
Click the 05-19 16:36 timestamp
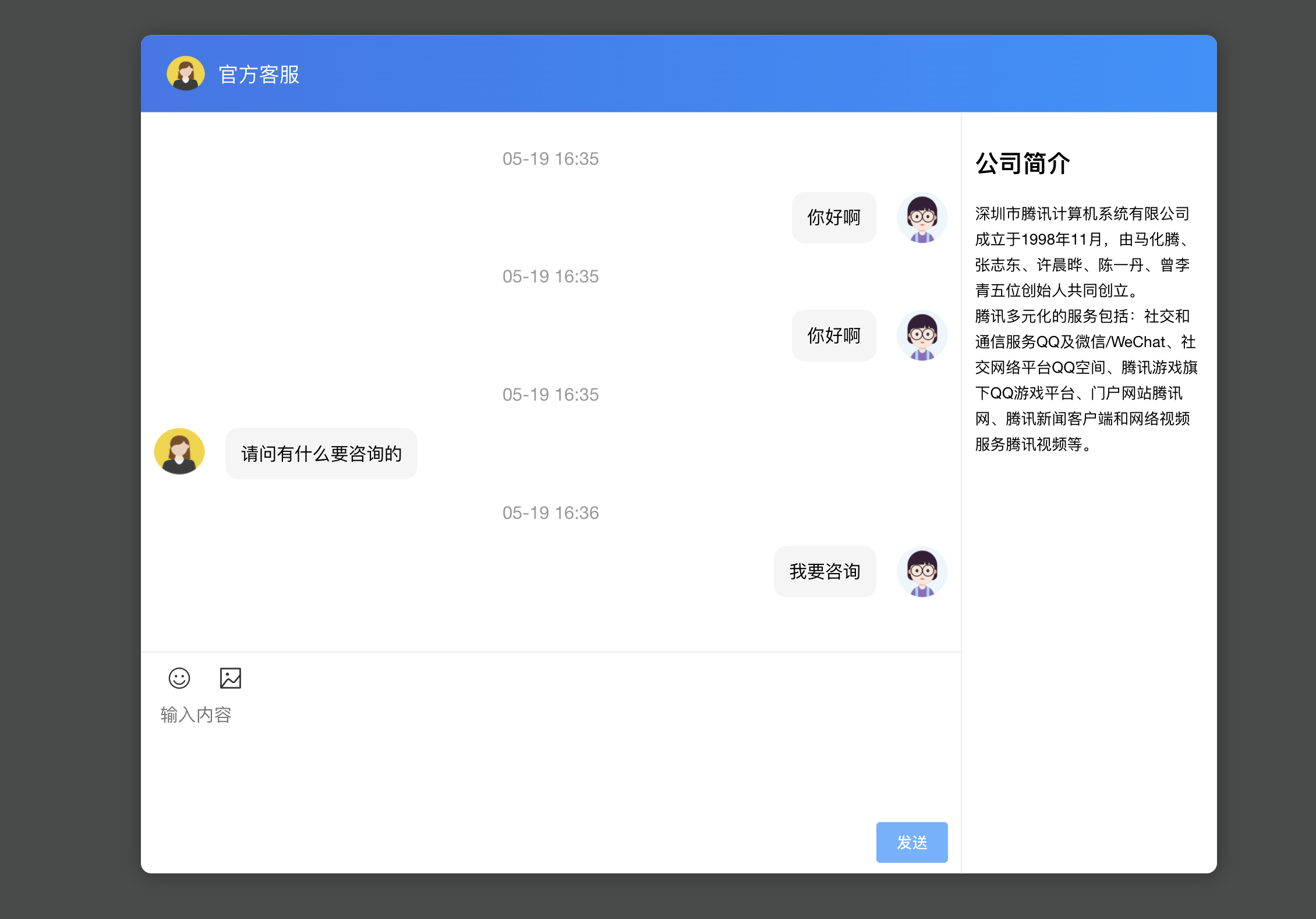(x=550, y=513)
